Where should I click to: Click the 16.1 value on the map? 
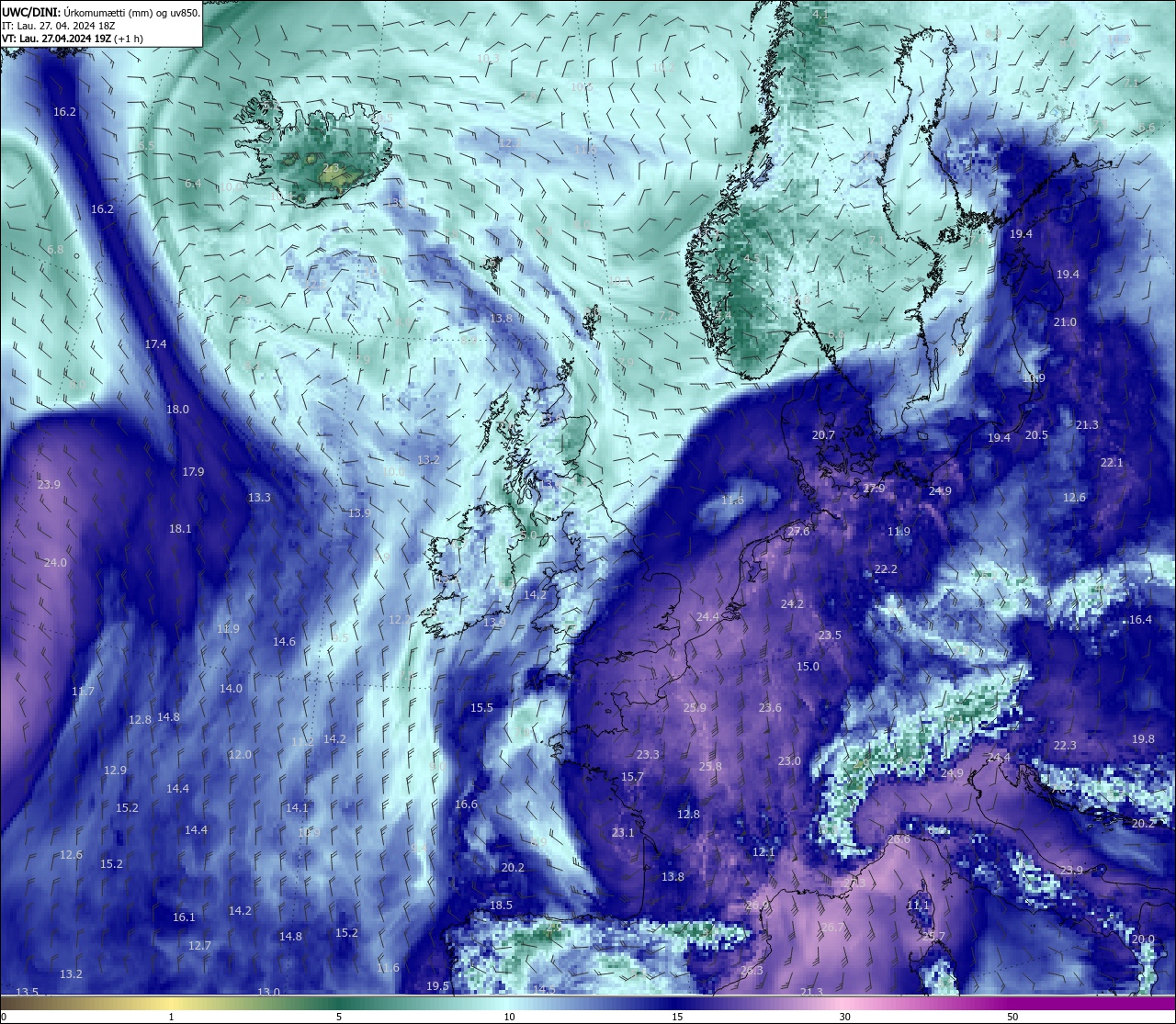[x=184, y=917]
